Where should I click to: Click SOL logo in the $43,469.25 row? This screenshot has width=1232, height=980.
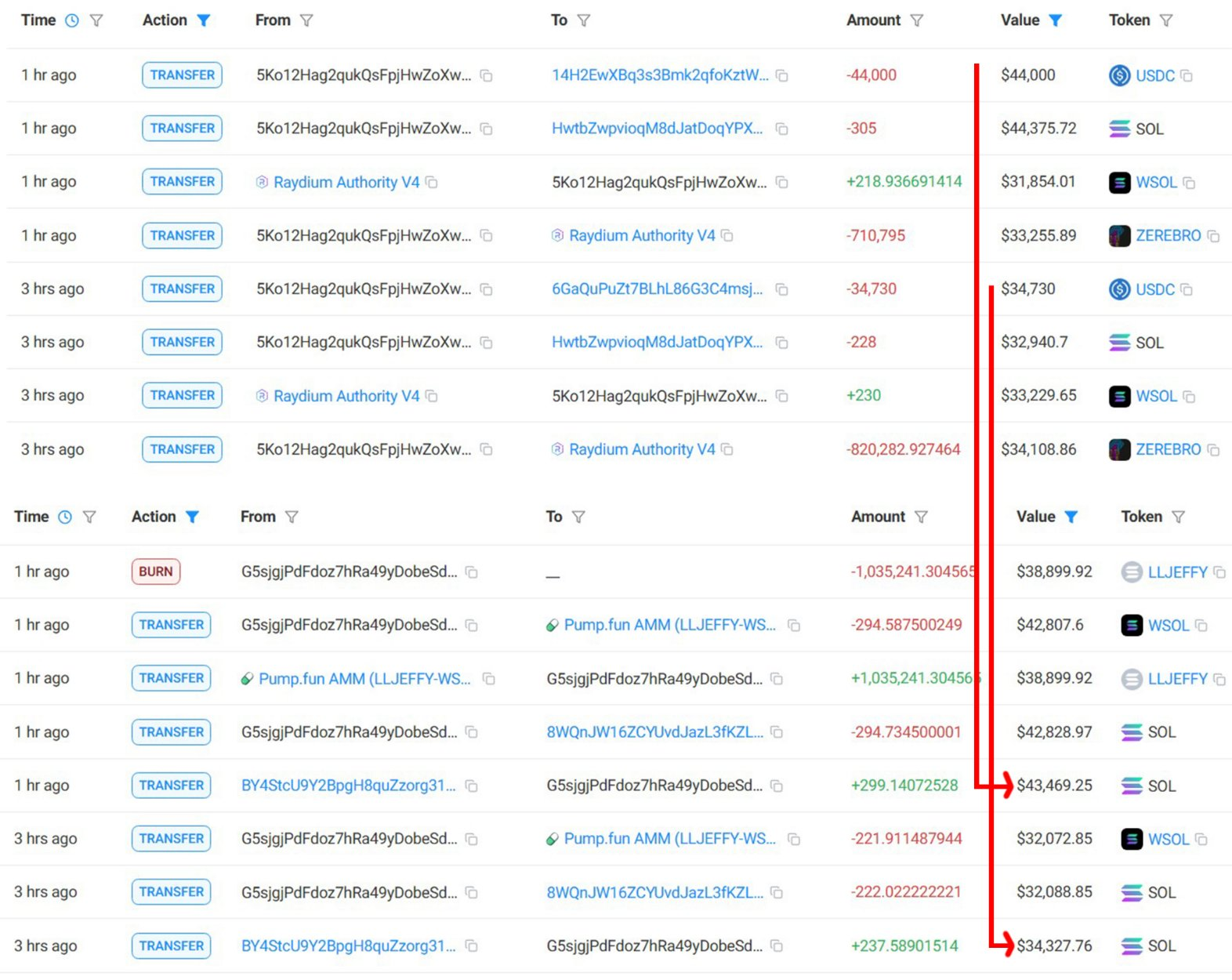click(x=1132, y=786)
